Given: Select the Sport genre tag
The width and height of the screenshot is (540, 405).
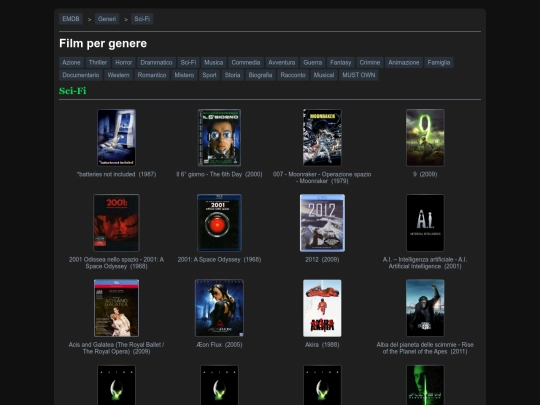Looking at the screenshot, I should (209, 75).
